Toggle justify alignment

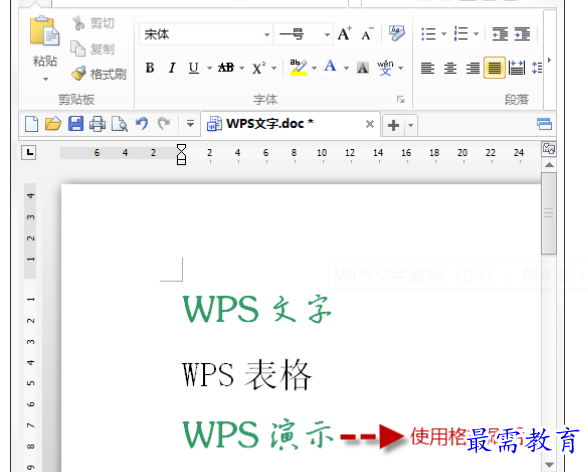pyautogui.click(x=494, y=68)
